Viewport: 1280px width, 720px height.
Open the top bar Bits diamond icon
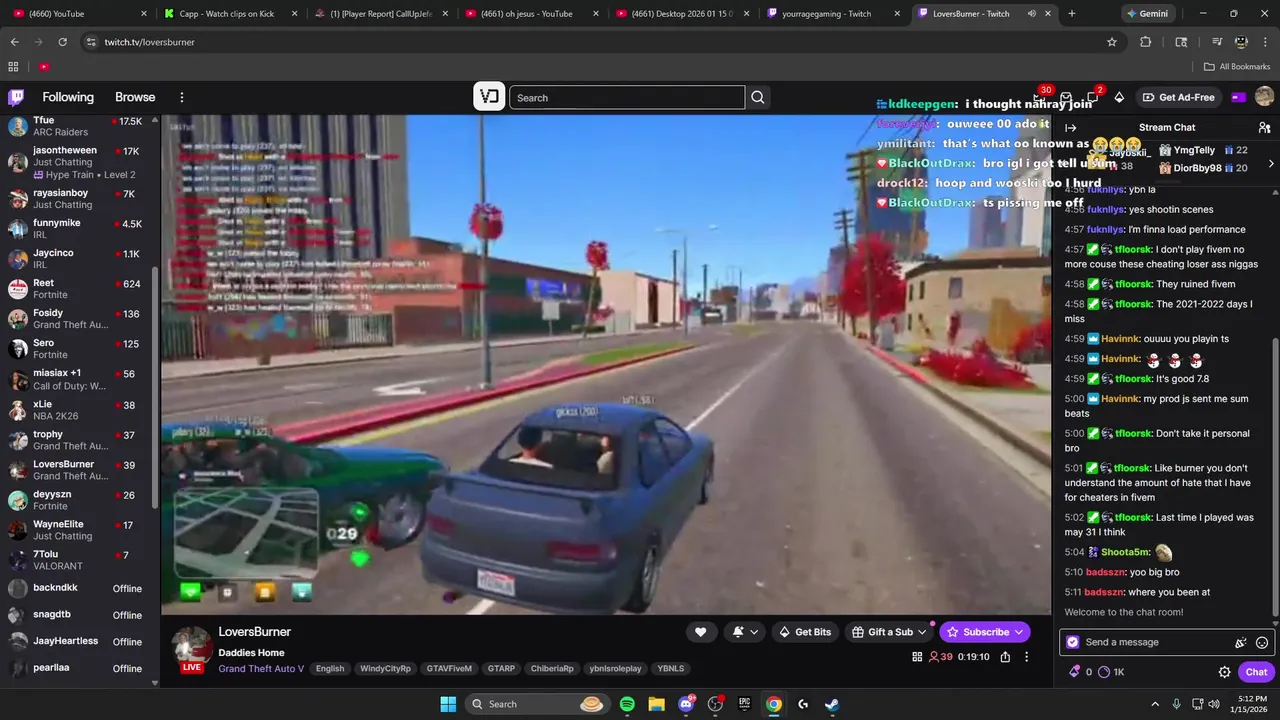point(1119,97)
